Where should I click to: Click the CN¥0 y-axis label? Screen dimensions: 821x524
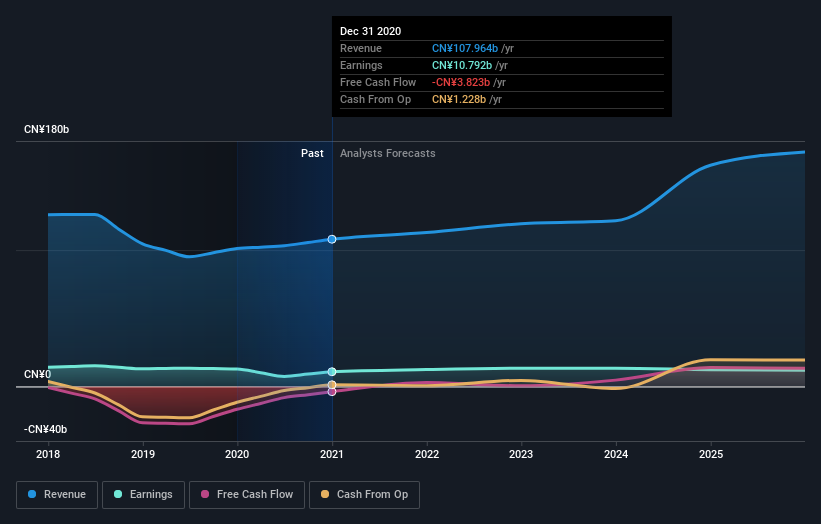pyautogui.click(x=37, y=374)
